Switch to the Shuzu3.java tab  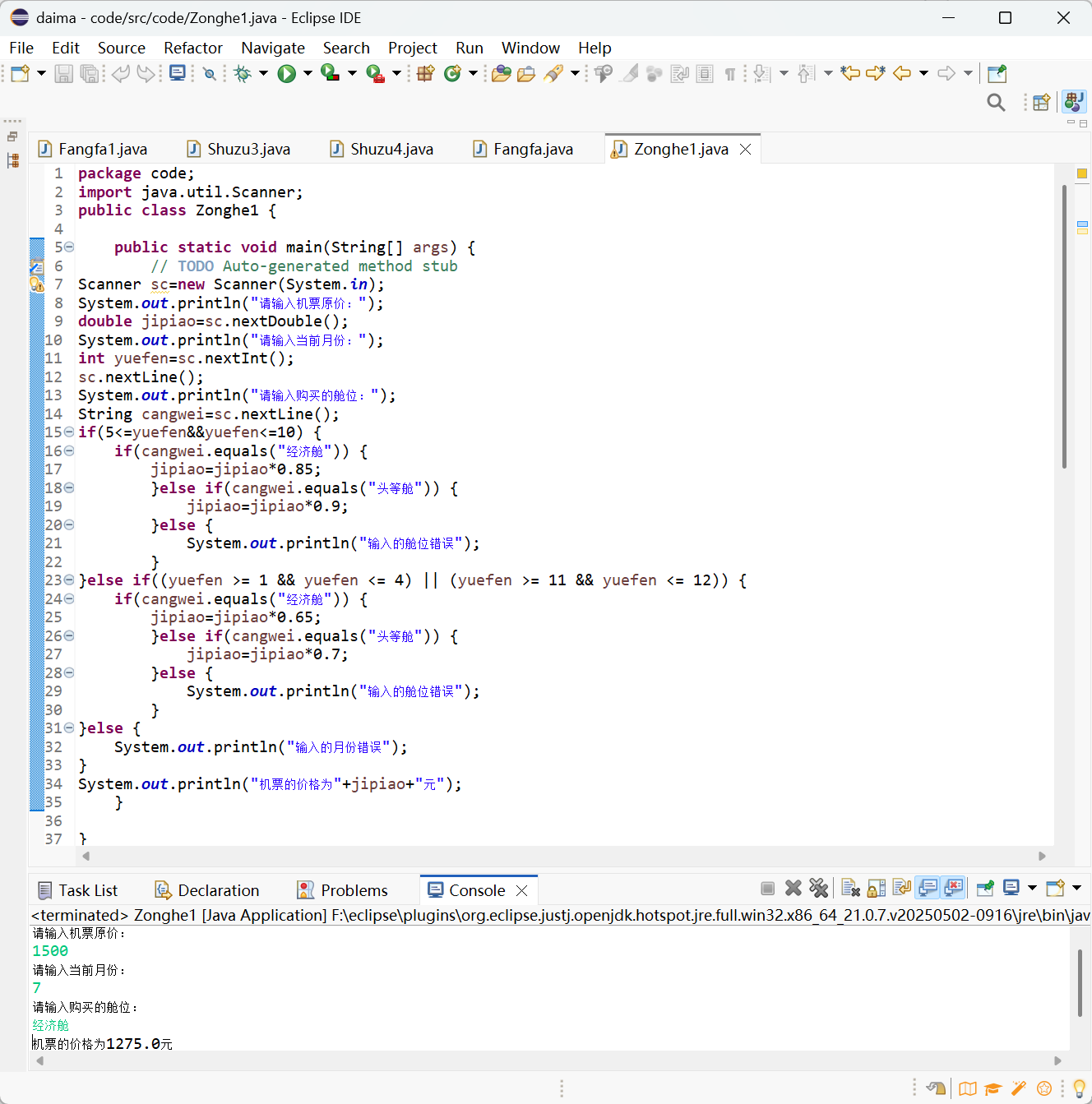[239, 149]
